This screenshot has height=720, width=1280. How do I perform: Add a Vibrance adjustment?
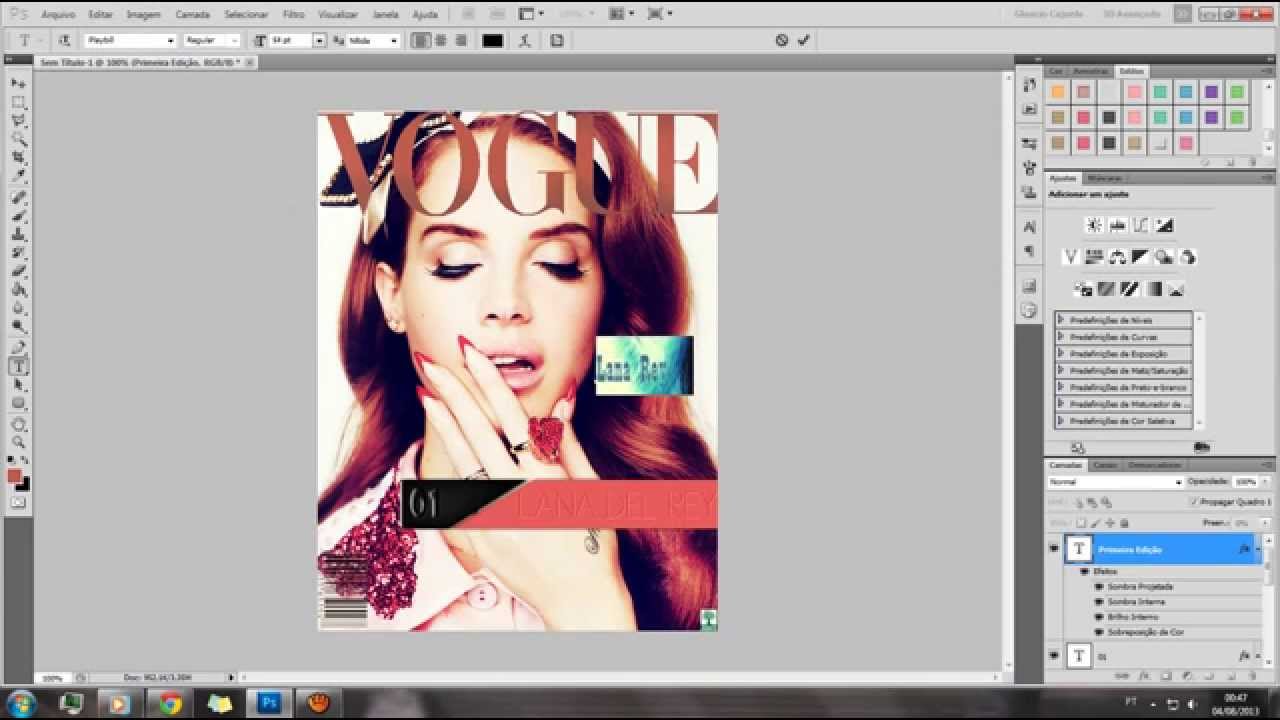(x=1070, y=257)
